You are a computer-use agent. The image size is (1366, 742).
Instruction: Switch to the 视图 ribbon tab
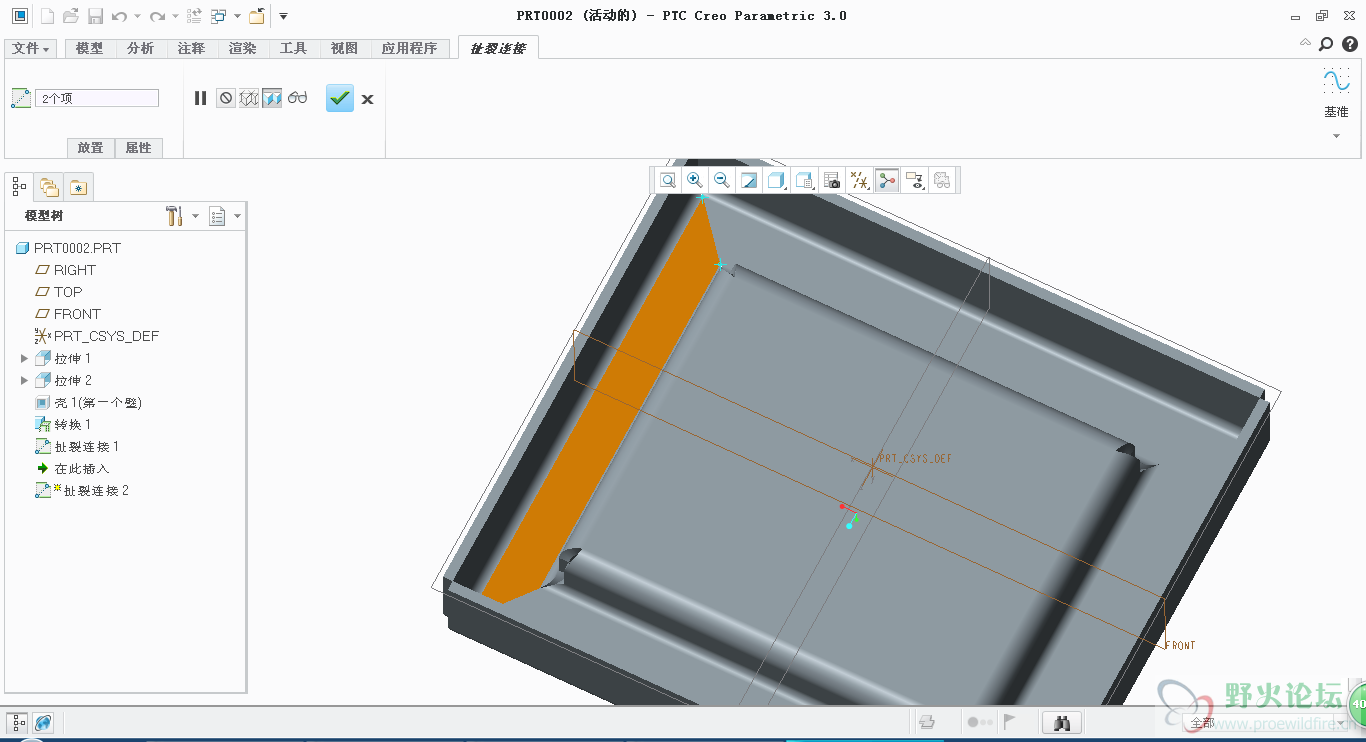coord(345,48)
